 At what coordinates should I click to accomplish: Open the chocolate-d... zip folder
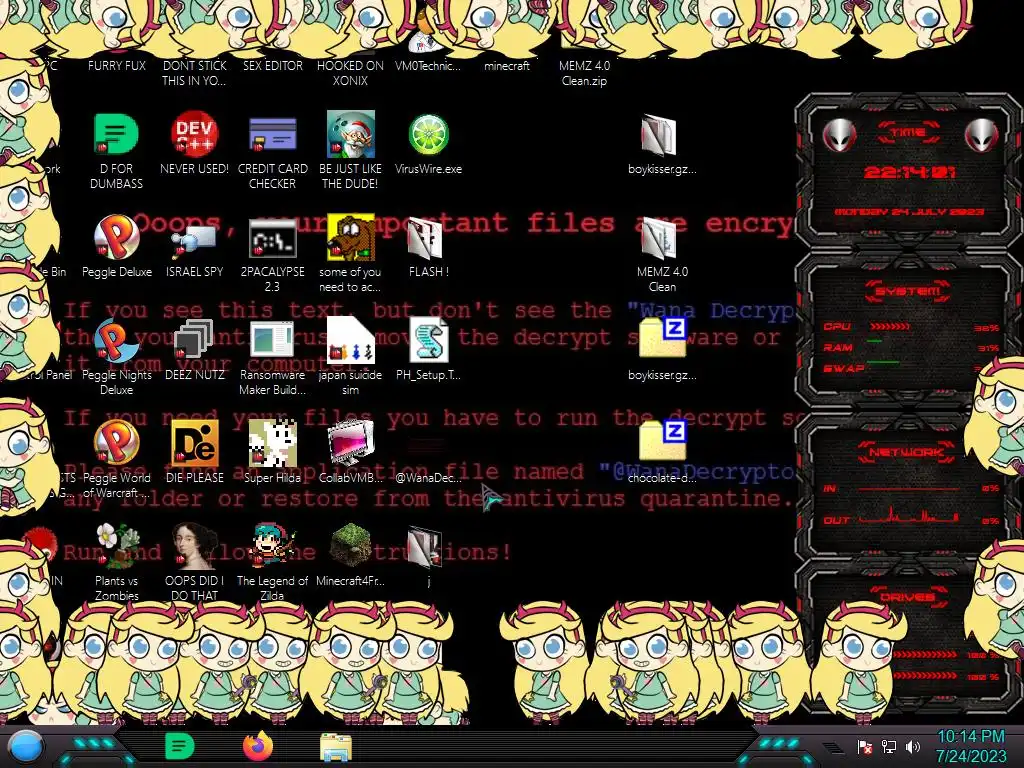pos(662,440)
